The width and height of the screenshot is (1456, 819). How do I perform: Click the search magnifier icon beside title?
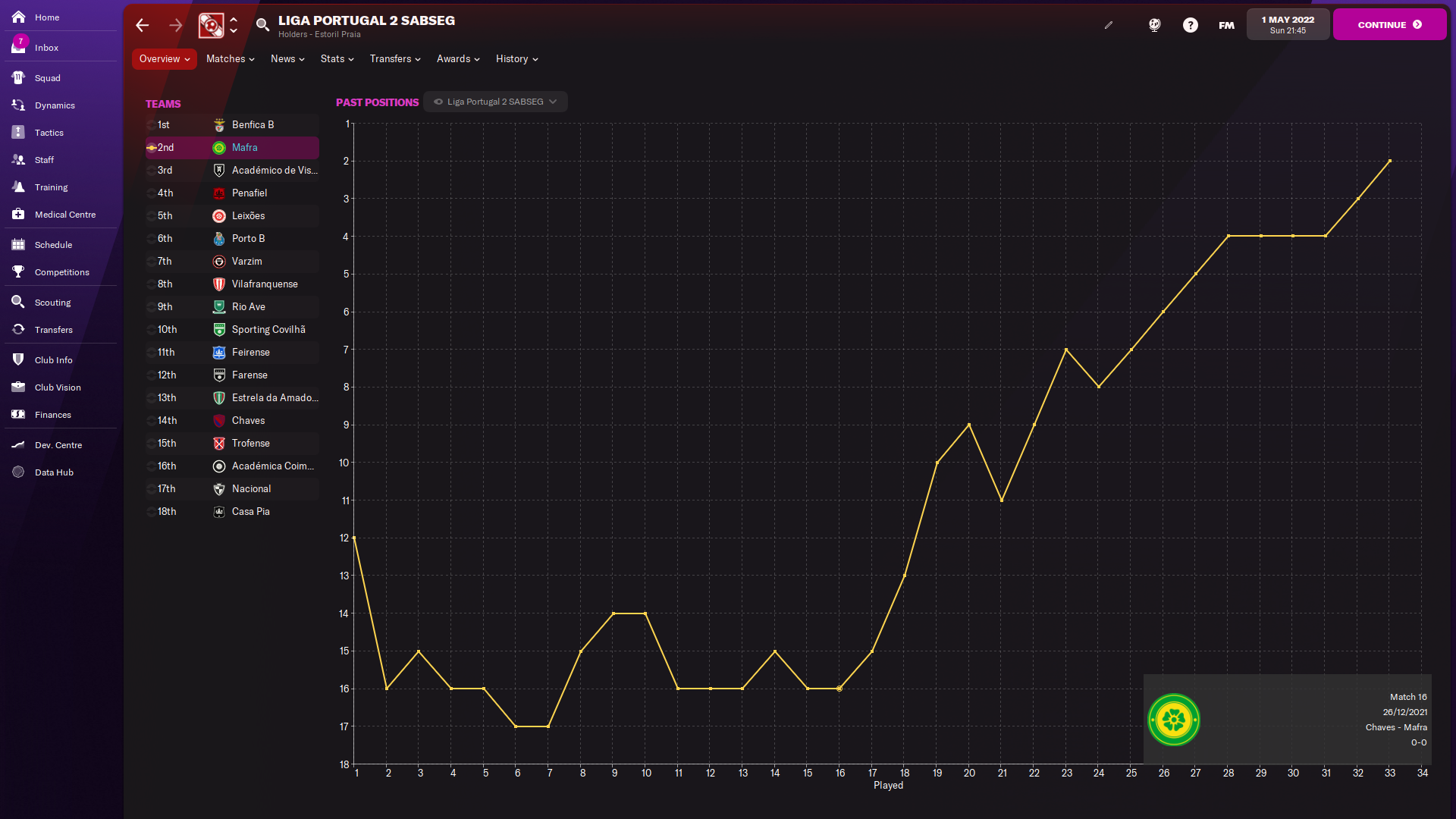[x=262, y=25]
